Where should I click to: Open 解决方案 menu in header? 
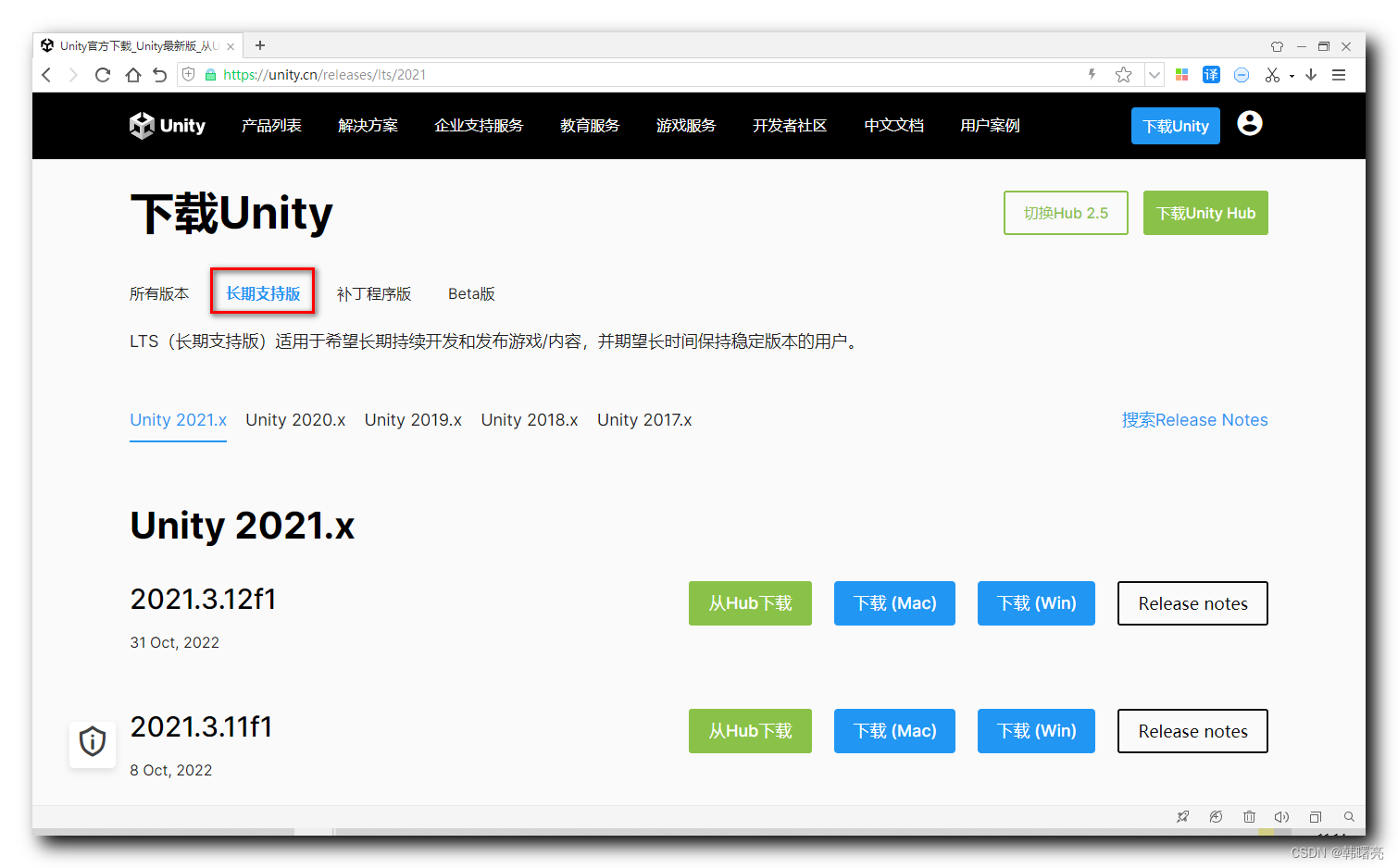click(368, 126)
